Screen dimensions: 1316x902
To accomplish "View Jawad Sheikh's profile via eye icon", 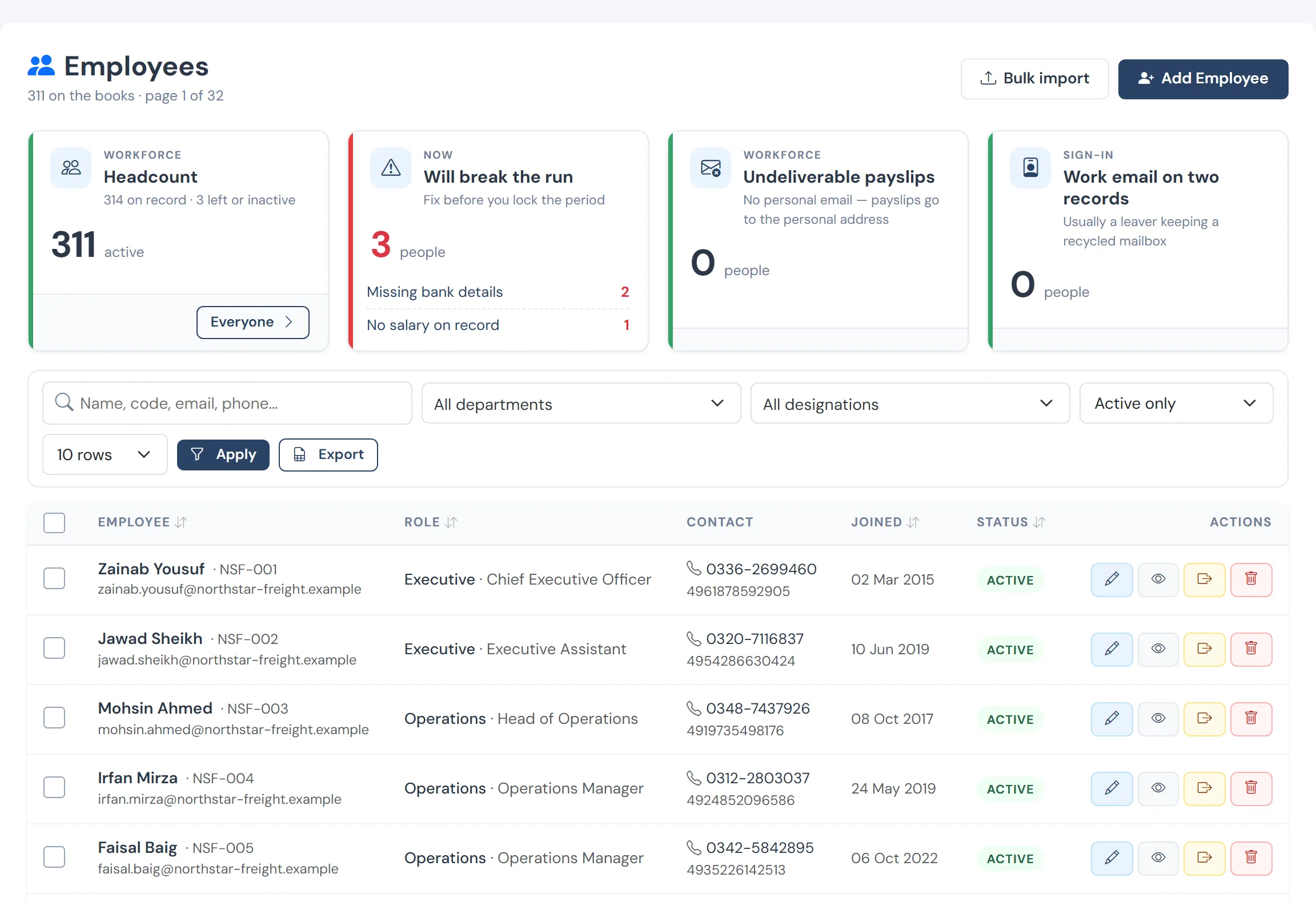I will click(1158, 649).
